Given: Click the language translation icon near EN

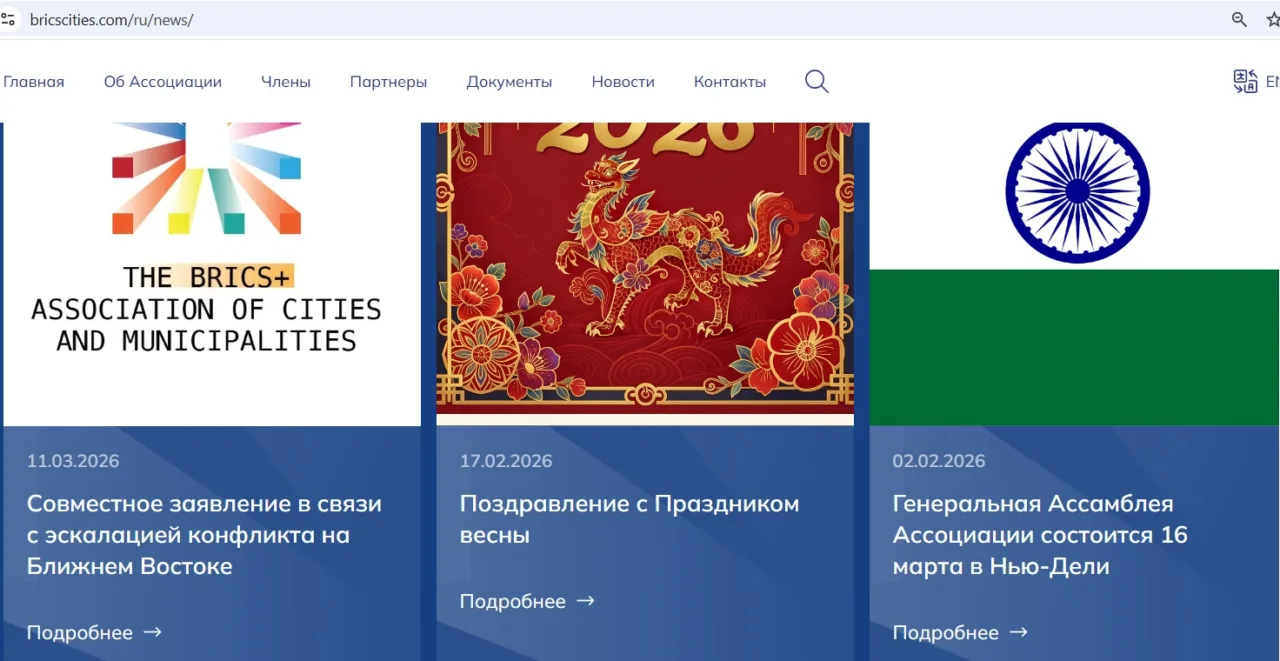Looking at the screenshot, I should pos(1246,81).
